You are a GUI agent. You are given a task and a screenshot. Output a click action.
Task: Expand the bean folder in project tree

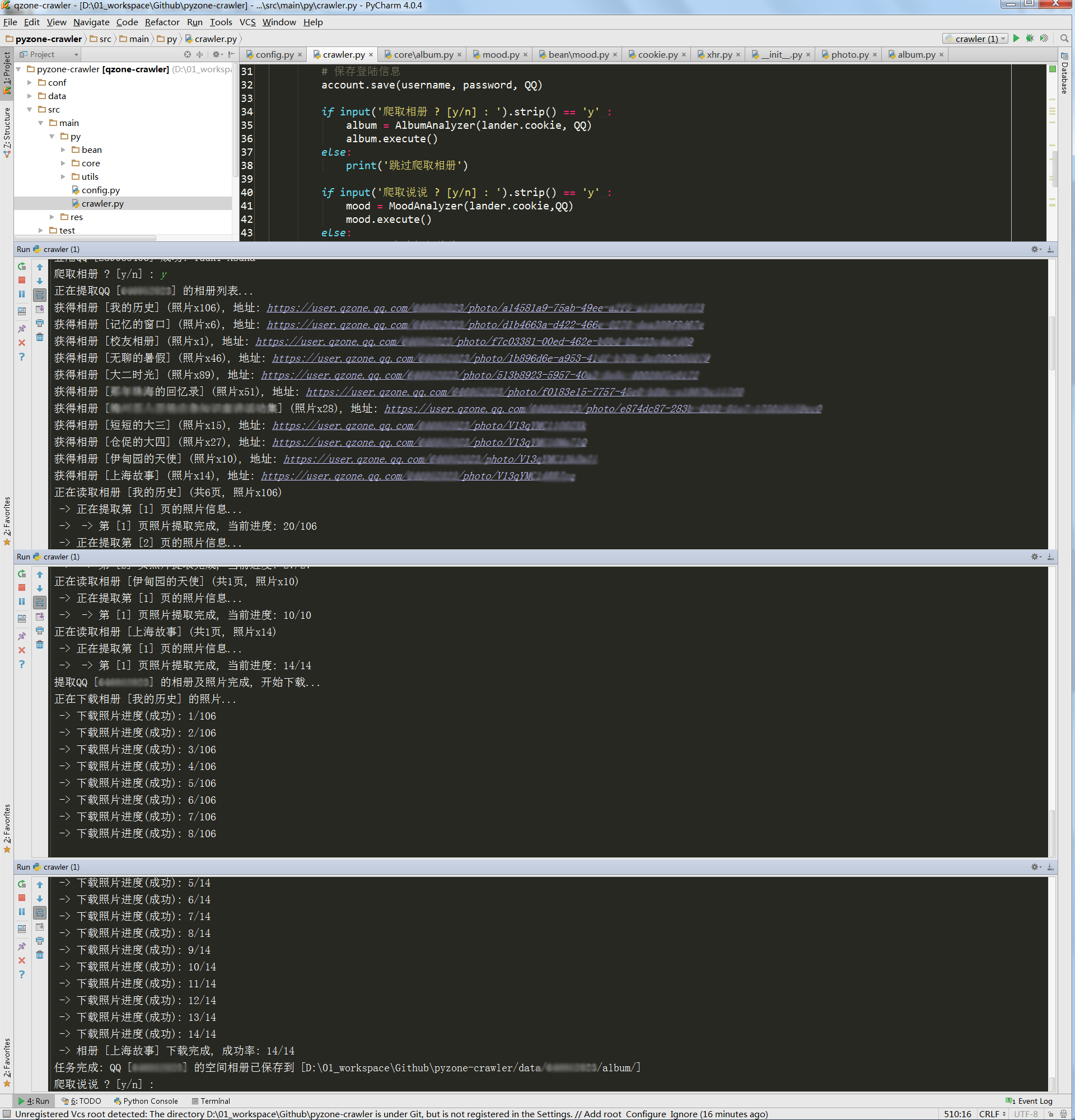(63, 150)
